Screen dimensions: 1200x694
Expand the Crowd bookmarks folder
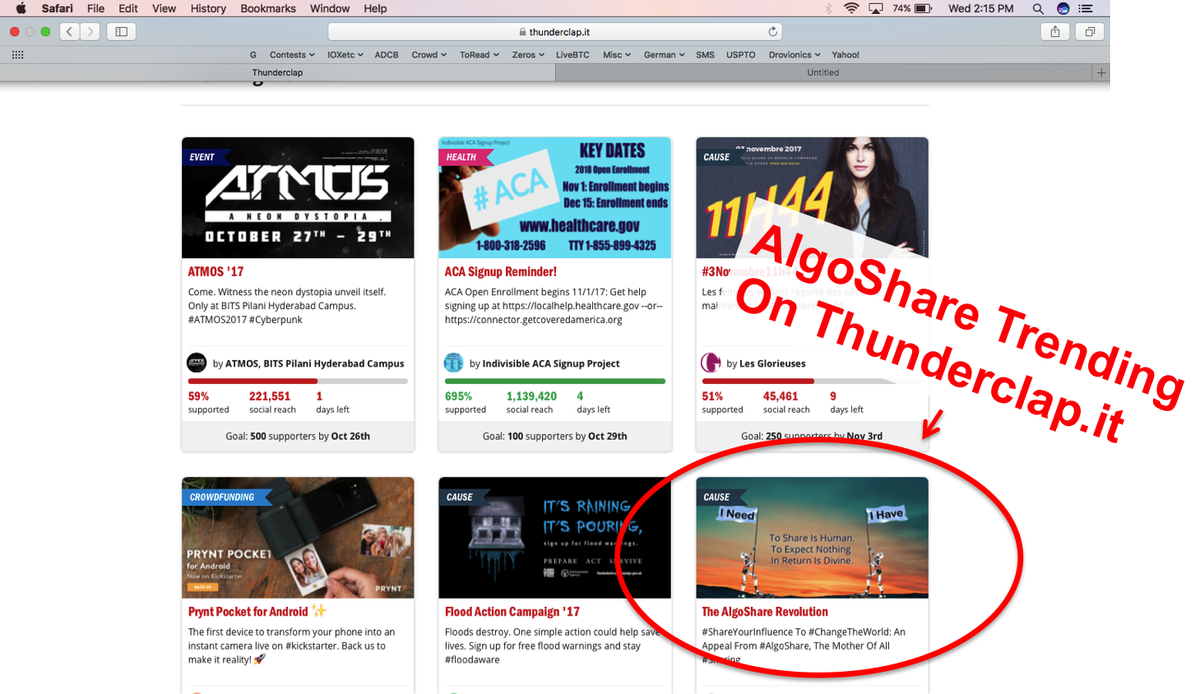429,55
